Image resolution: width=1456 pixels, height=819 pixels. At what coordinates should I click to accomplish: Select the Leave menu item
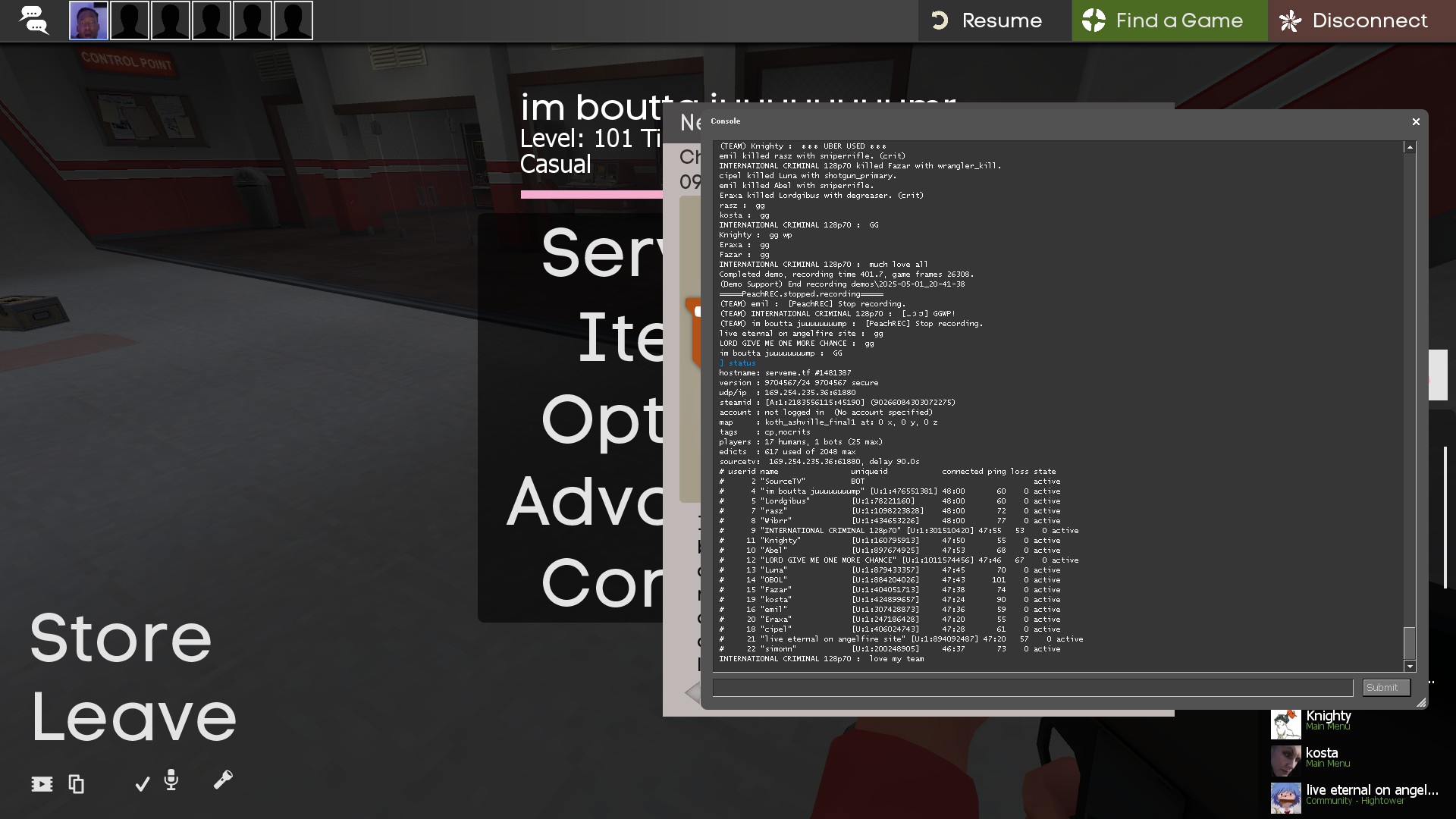133,717
